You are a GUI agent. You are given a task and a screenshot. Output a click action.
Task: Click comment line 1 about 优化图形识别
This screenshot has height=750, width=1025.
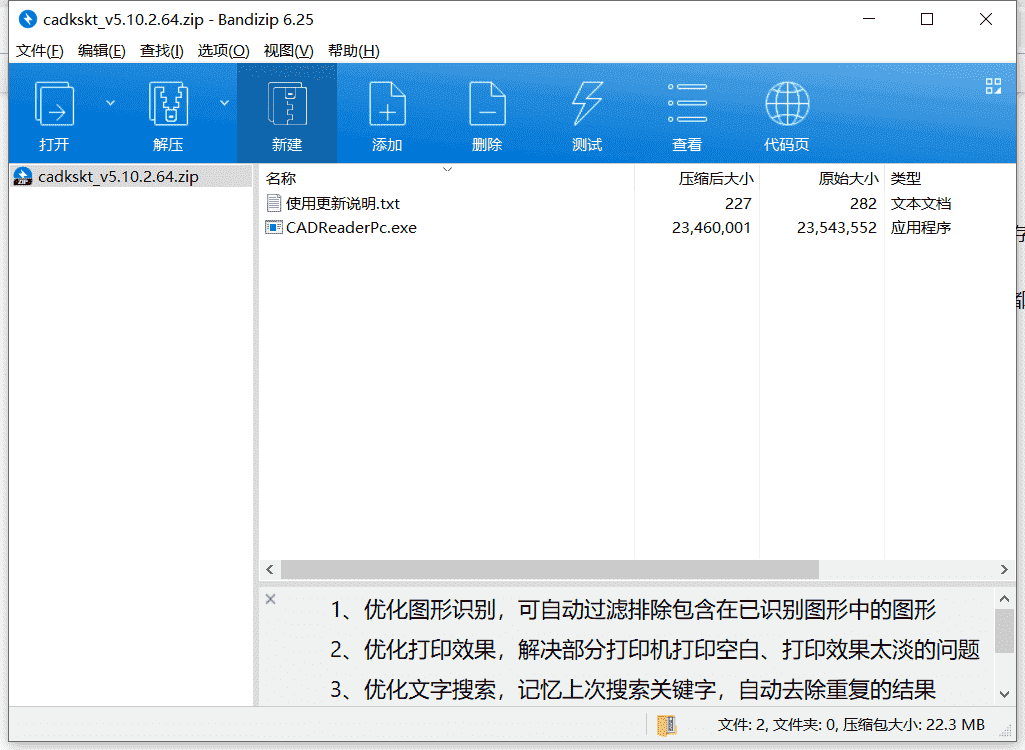pyautogui.click(x=633, y=609)
